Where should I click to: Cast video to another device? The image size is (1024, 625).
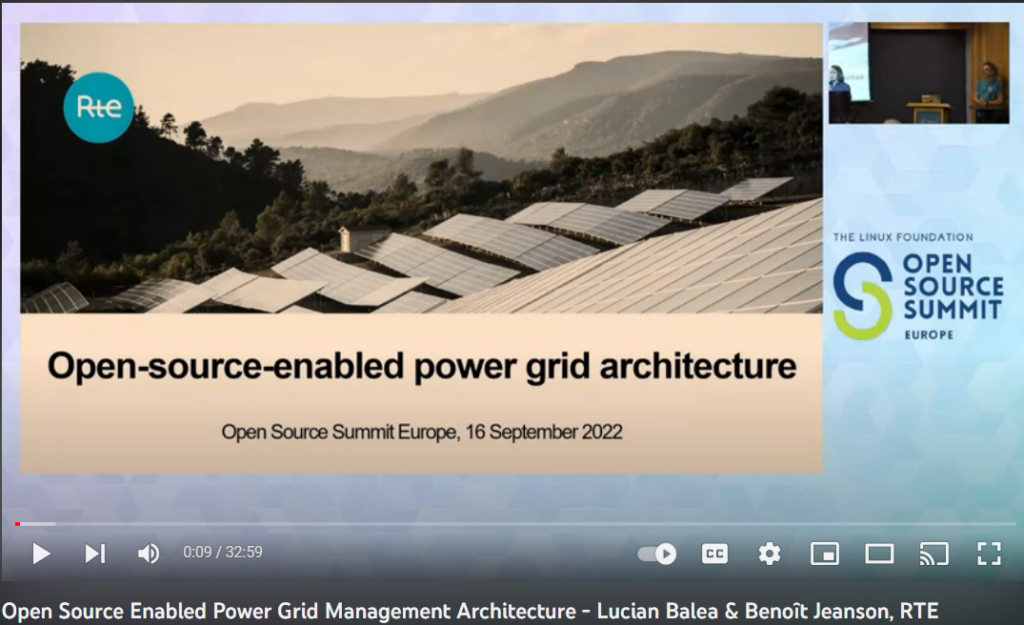click(x=936, y=553)
